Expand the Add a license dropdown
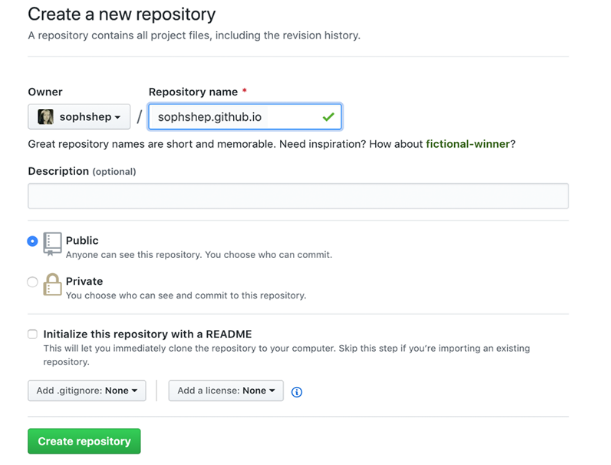The height and width of the screenshot is (465, 611). [x=226, y=391]
